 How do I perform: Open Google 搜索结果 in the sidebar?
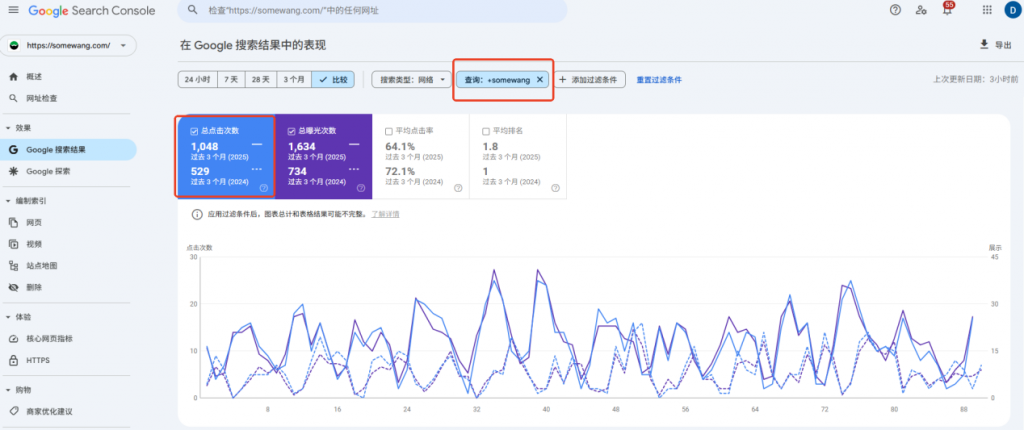click(68, 150)
